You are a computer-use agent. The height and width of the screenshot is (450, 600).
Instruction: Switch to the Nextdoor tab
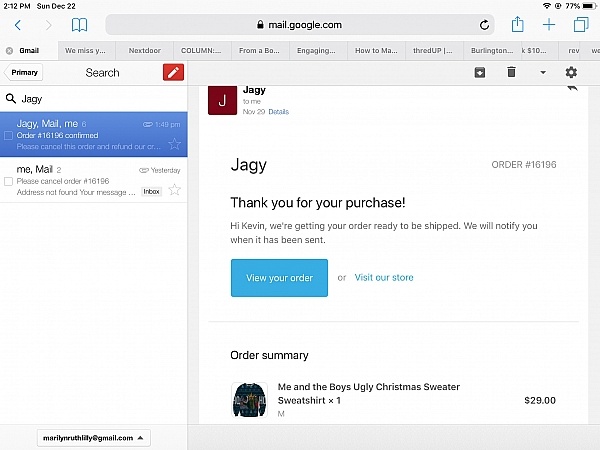145,49
